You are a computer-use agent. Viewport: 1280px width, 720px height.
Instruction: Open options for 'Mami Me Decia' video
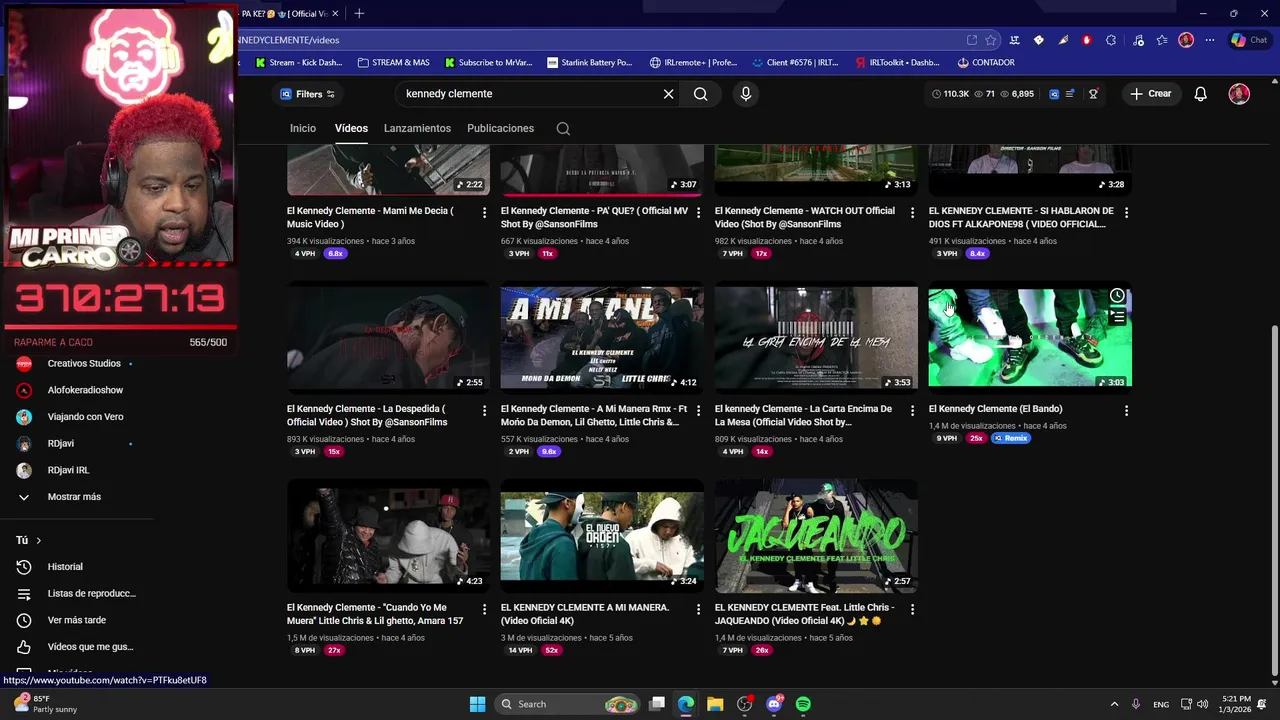(x=484, y=212)
